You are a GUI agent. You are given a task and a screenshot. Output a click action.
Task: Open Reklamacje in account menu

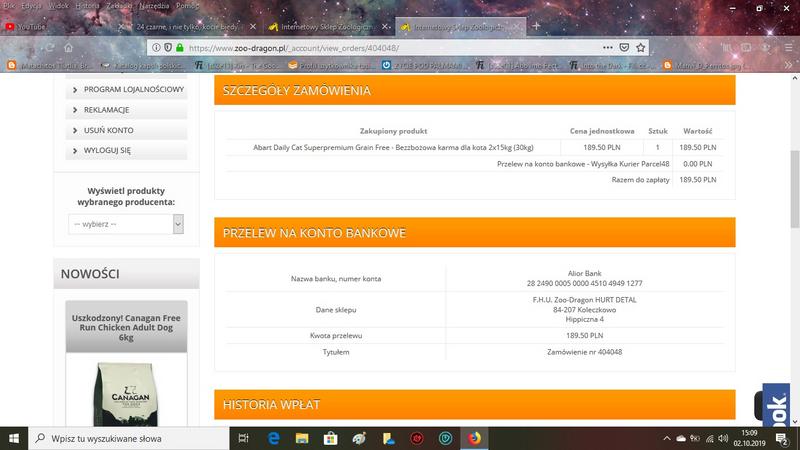[x=127, y=110]
